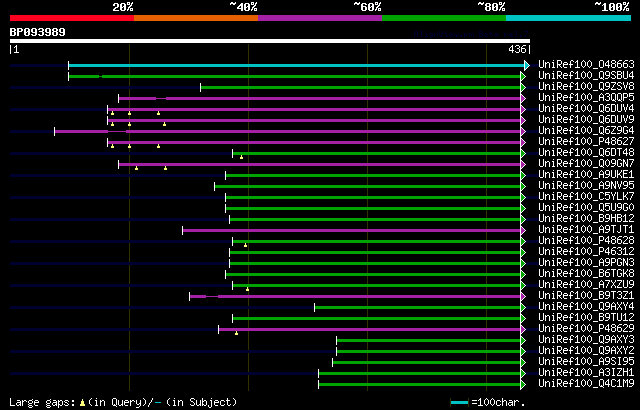Open the UniRef100_A9TJT1 label

(586, 230)
